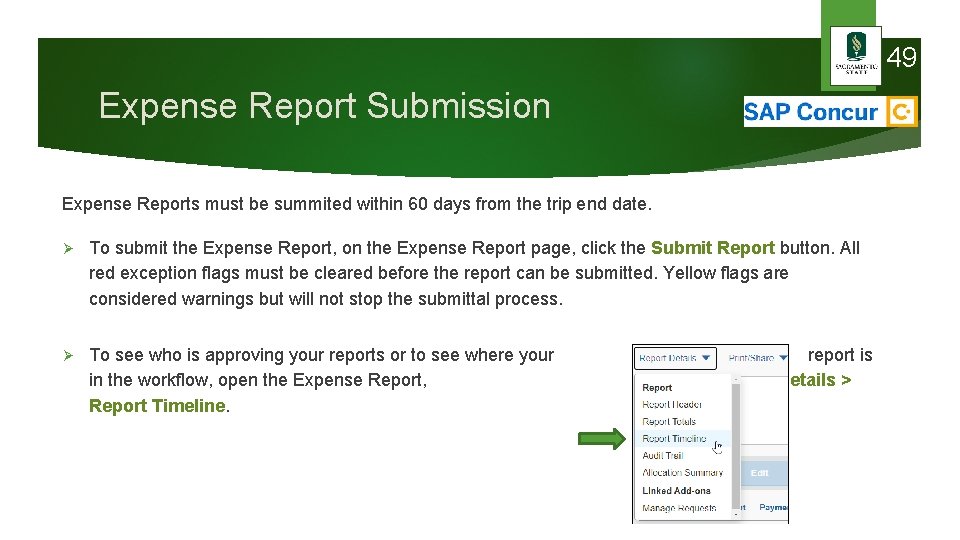Open the Report Details dropdown
The image size is (960, 540).
675,358
